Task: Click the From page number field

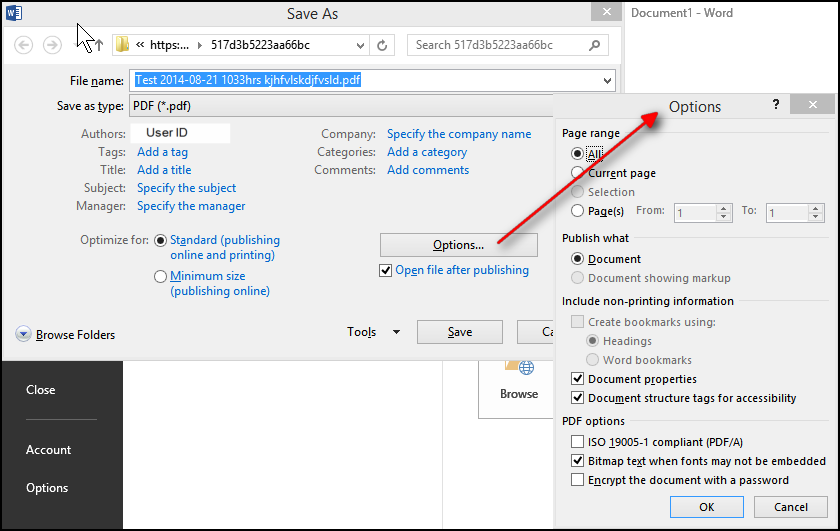Action: coord(695,213)
